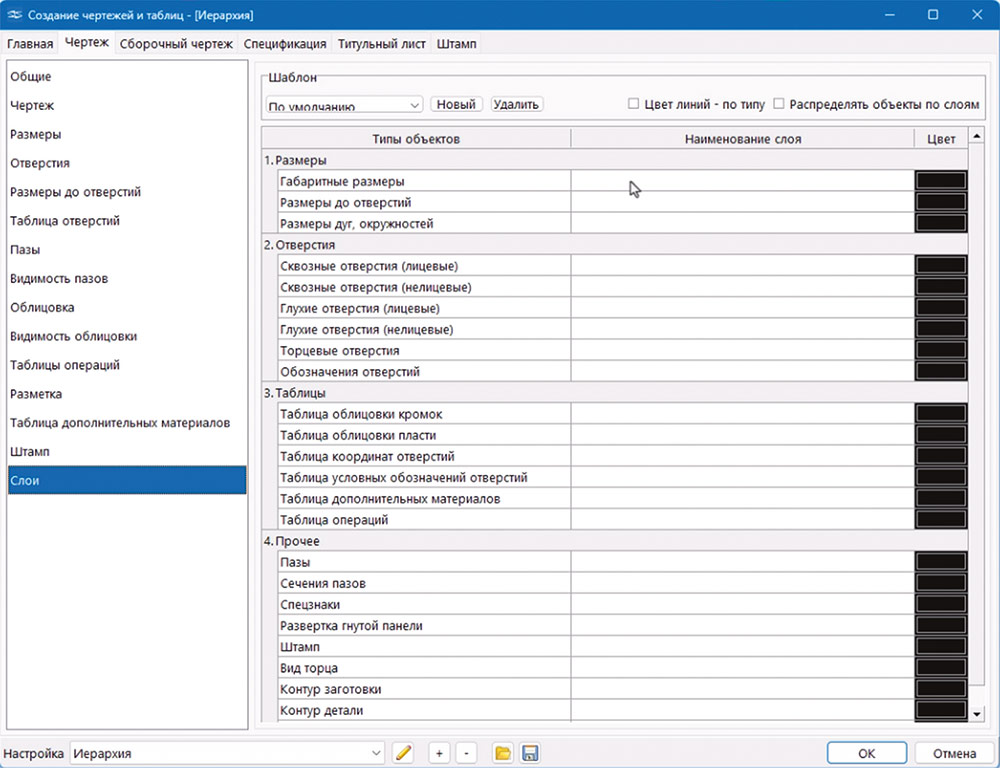Confirm the dialog with the OK button
1000x768 pixels.
point(867,753)
